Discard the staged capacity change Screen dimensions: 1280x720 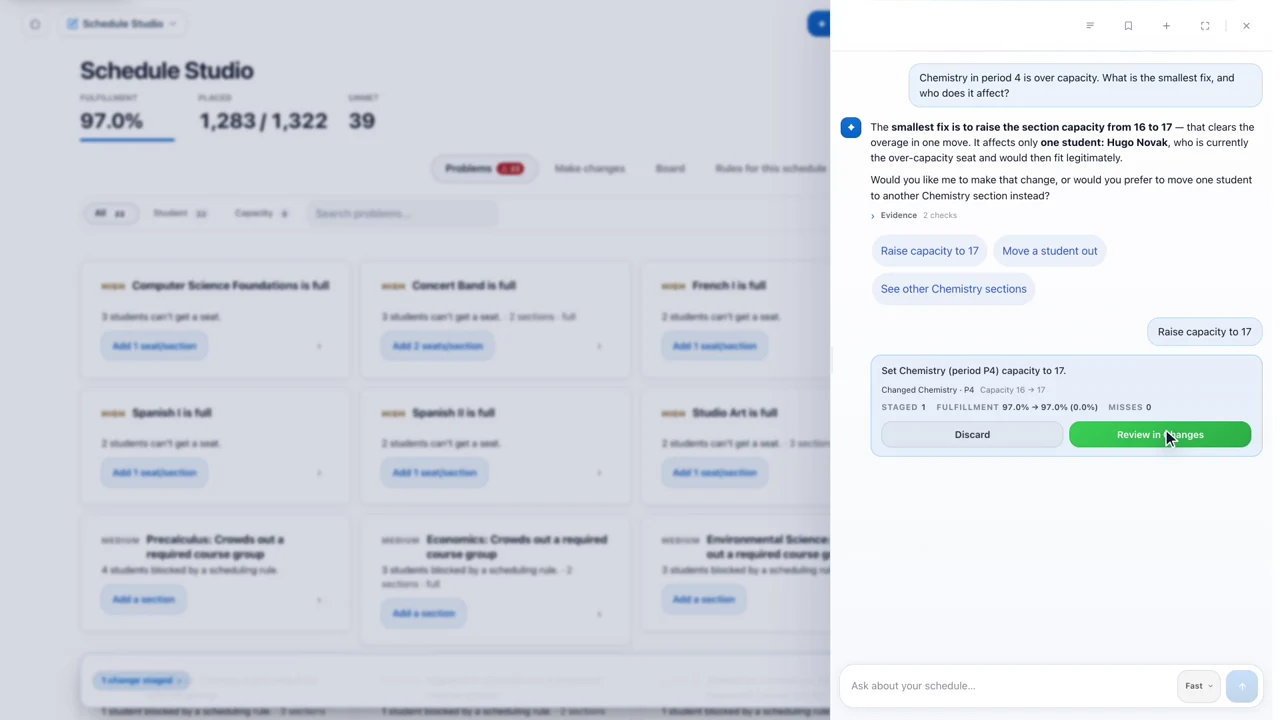tap(972, 435)
